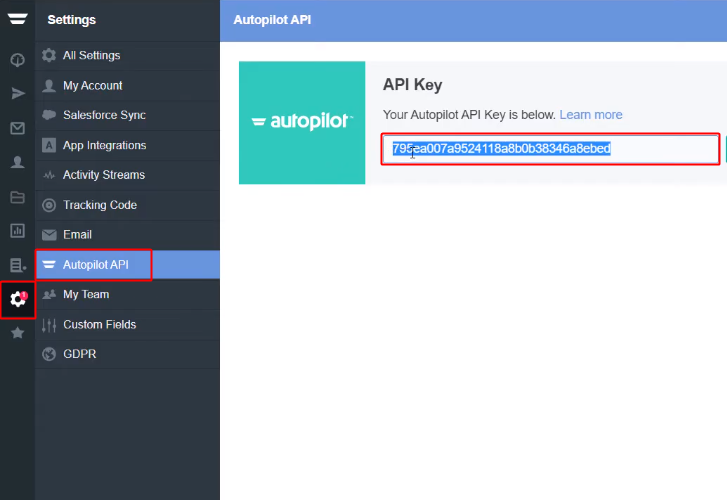Screen dimensions: 727x500
Task: Go to My Account settings
Action: click(x=128, y=85)
